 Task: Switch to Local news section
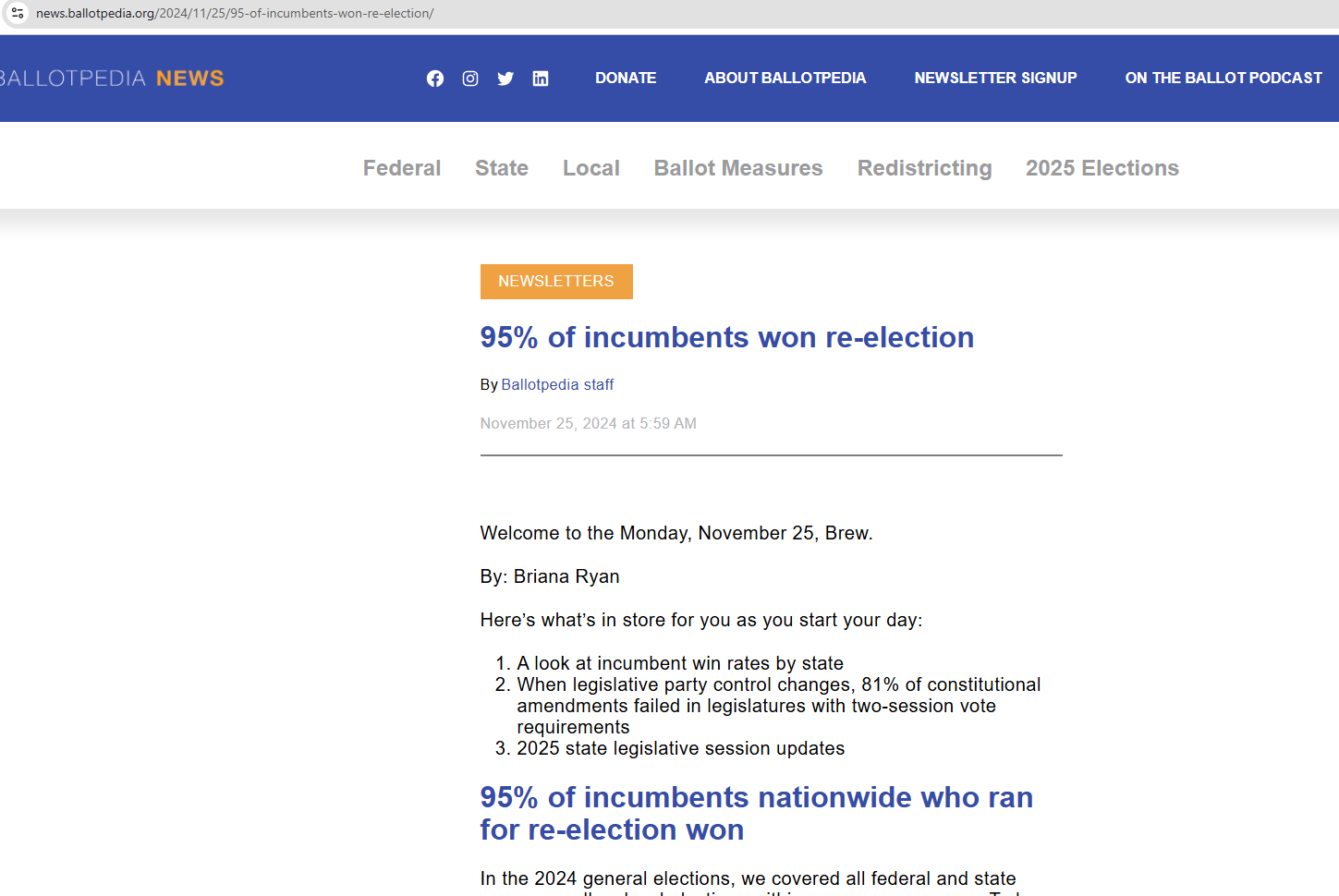pos(591,168)
